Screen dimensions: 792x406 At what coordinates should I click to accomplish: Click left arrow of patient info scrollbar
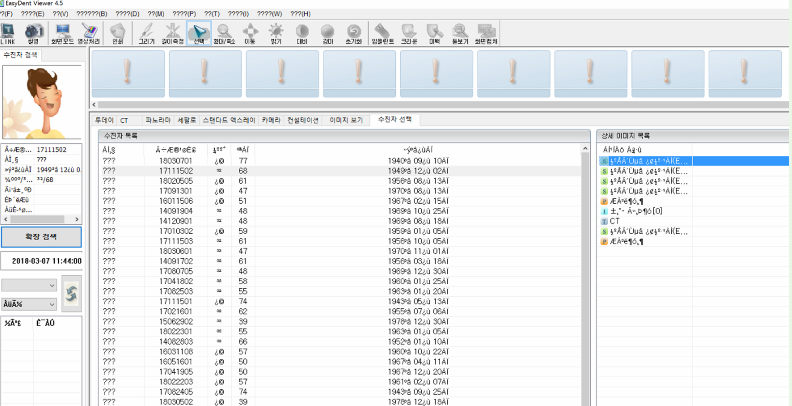coord(6,219)
